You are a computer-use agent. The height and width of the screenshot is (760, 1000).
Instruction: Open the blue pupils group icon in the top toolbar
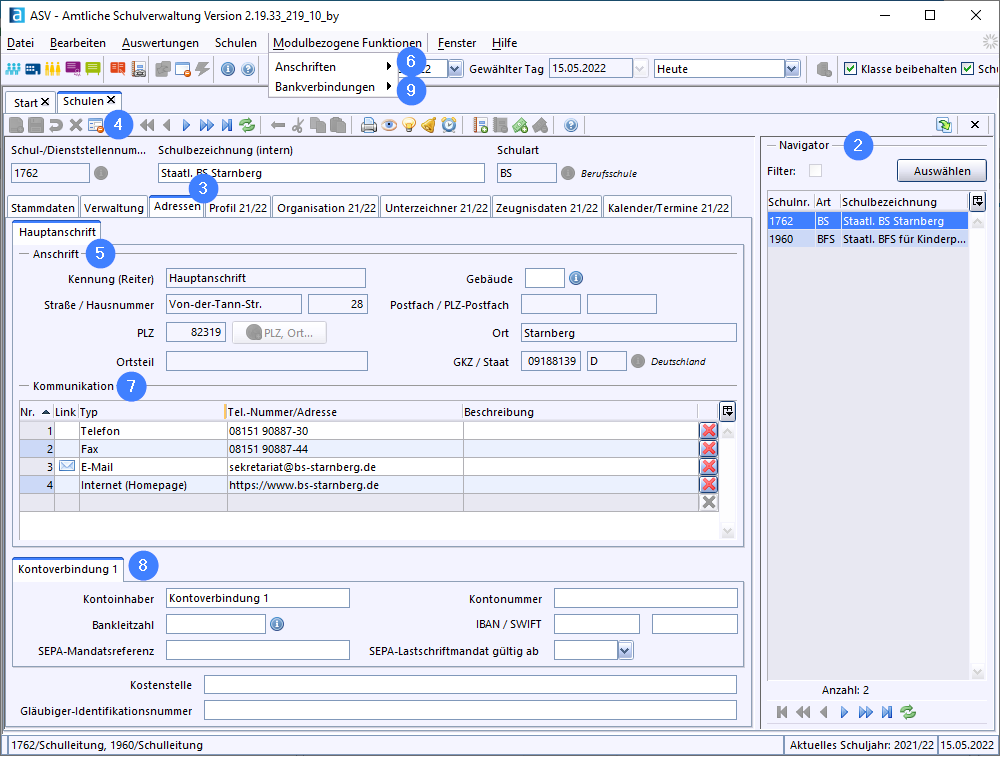click(x=13, y=69)
